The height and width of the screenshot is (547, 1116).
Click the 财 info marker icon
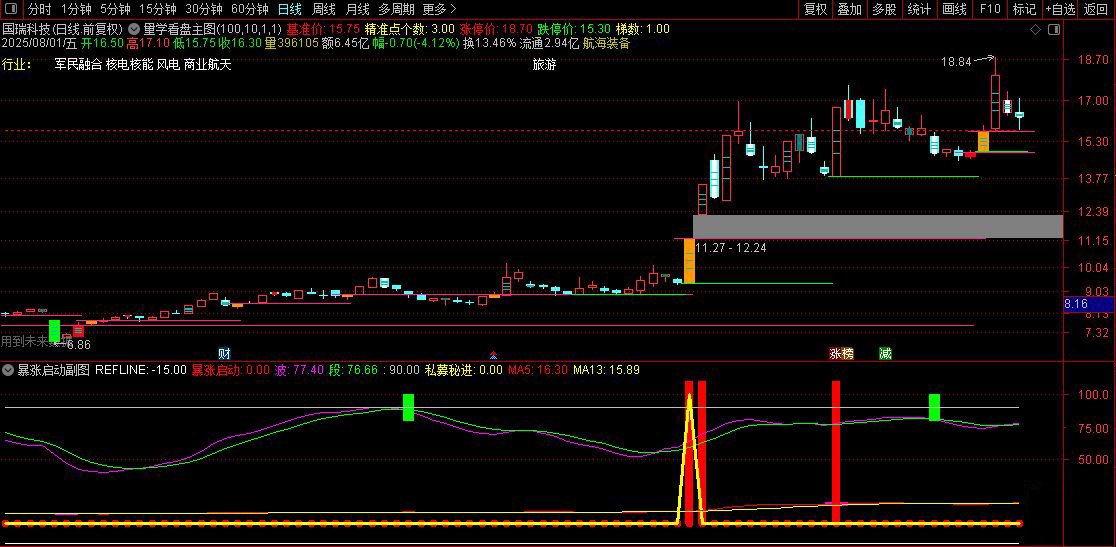tap(224, 354)
